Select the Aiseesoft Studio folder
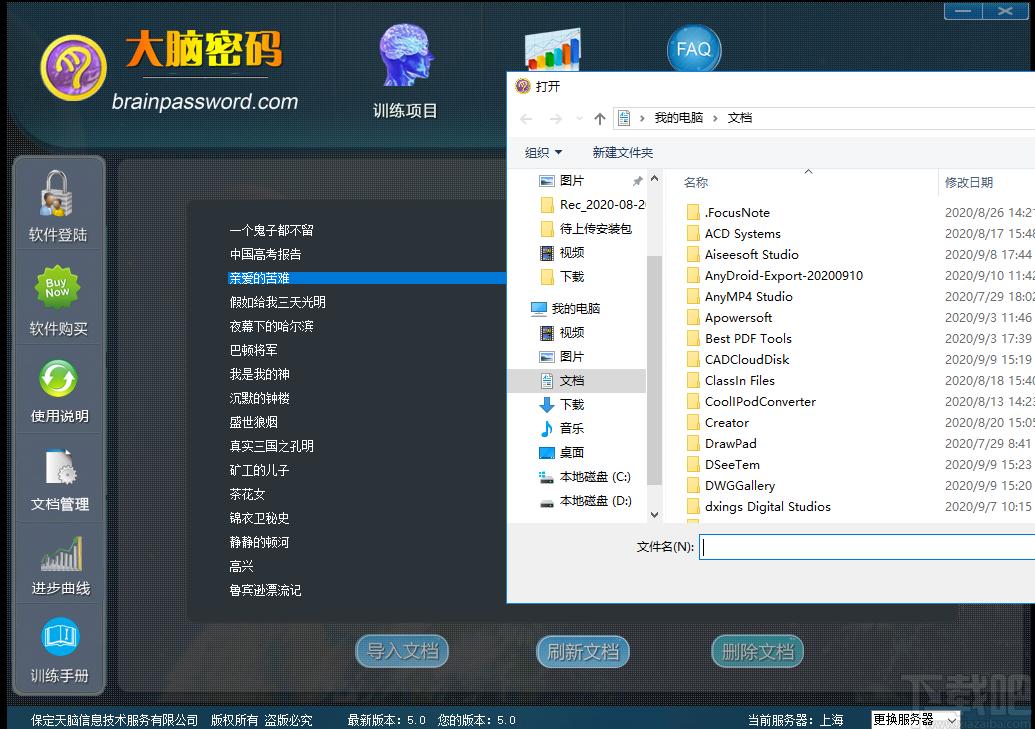The width and height of the screenshot is (1035, 729). click(751, 255)
